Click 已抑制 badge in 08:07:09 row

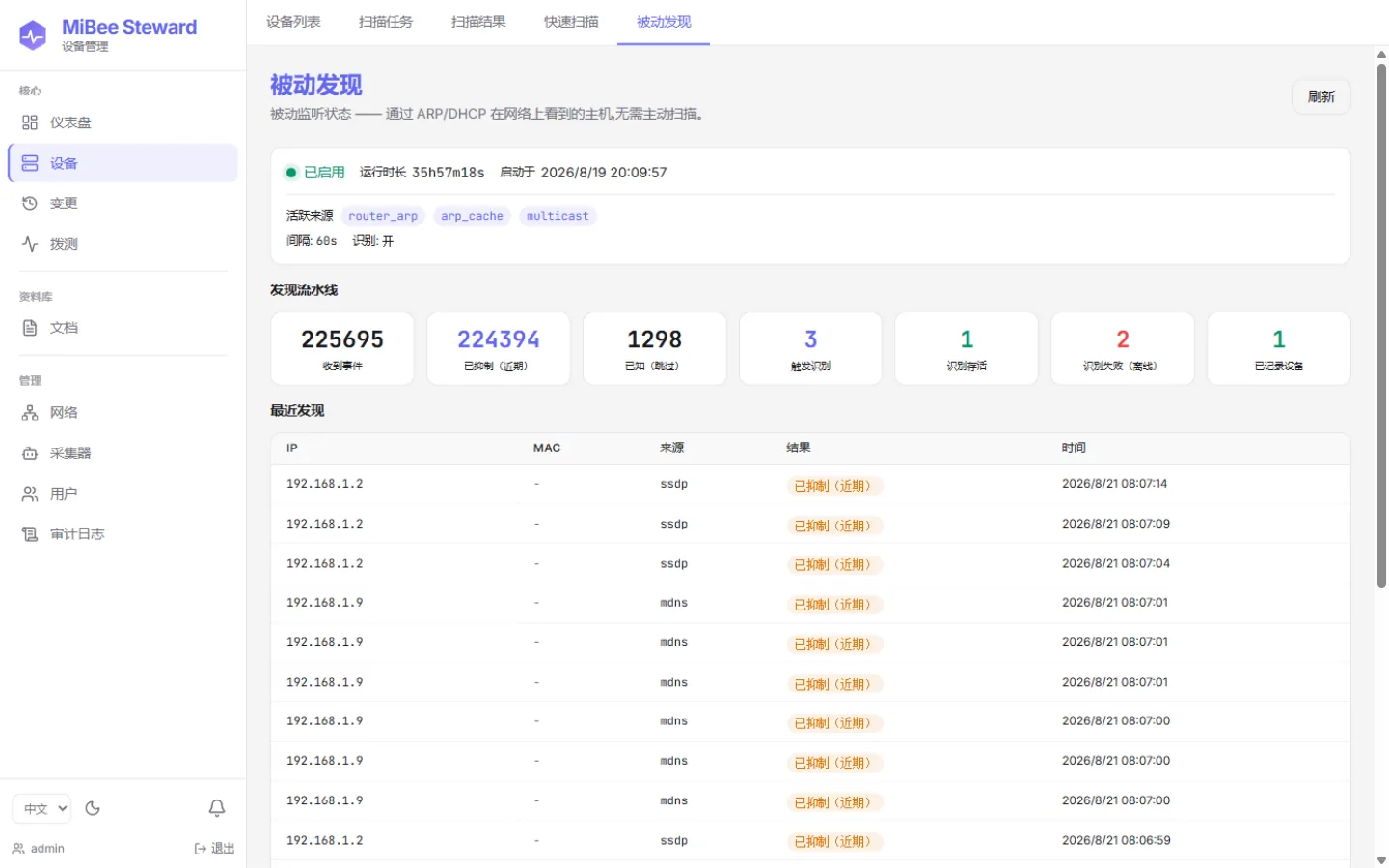click(x=834, y=526)
